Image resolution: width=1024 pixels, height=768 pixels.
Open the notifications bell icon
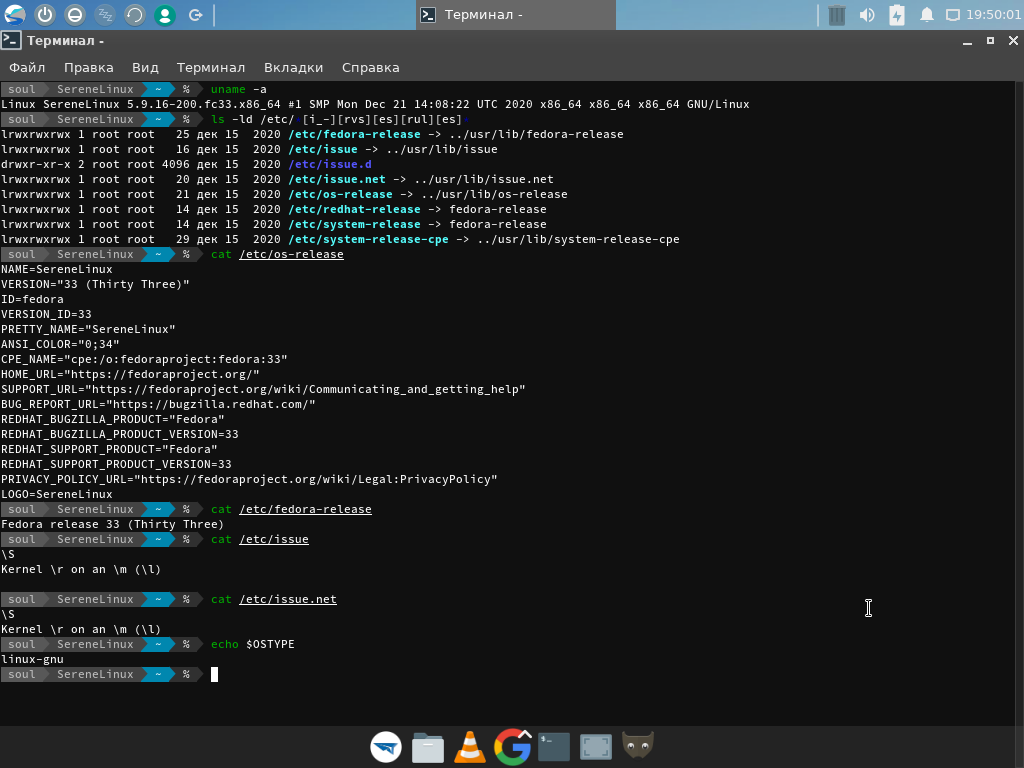click(927, 14)
